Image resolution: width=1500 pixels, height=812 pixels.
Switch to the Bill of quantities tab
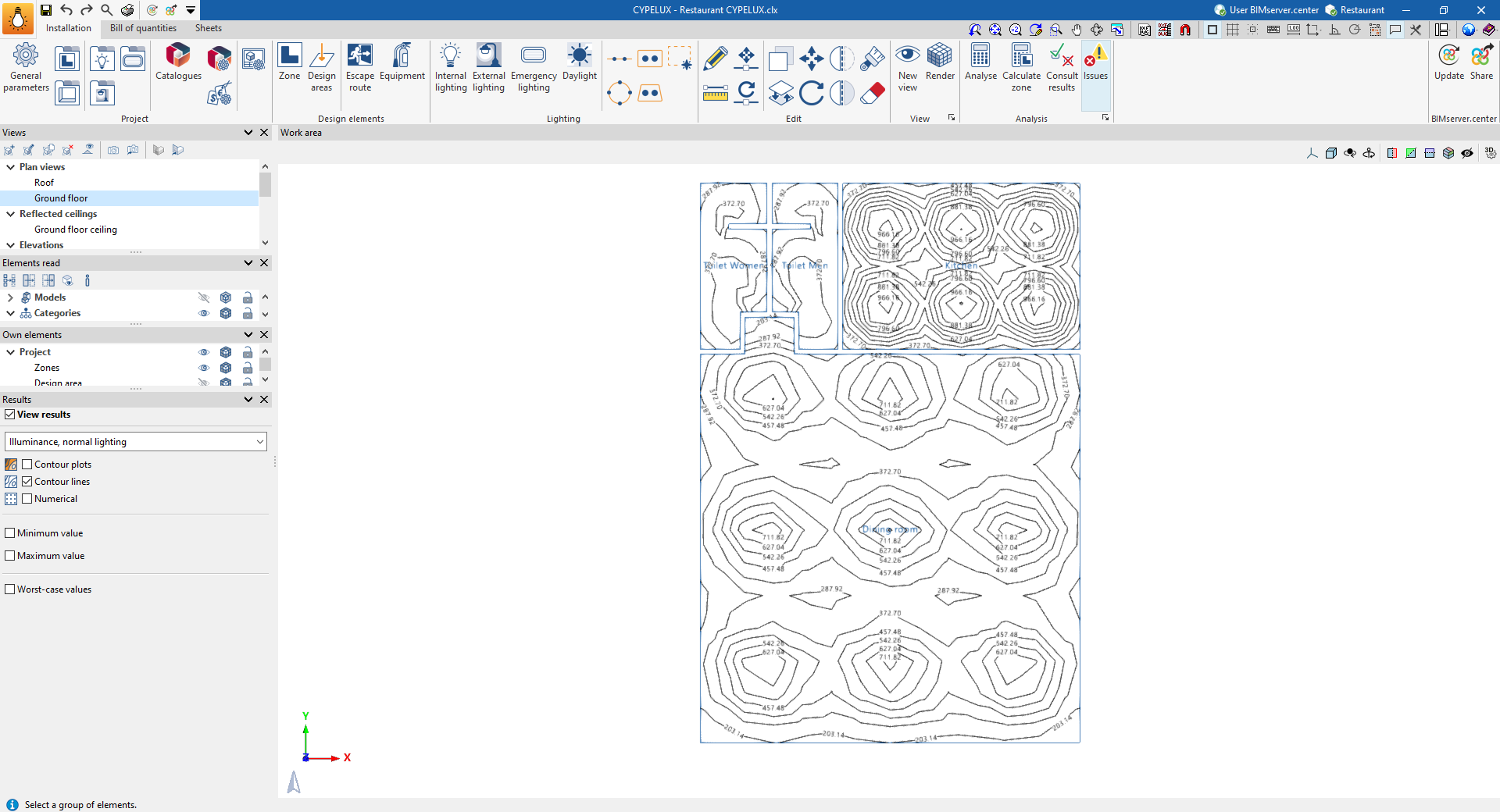coord(143,28)
